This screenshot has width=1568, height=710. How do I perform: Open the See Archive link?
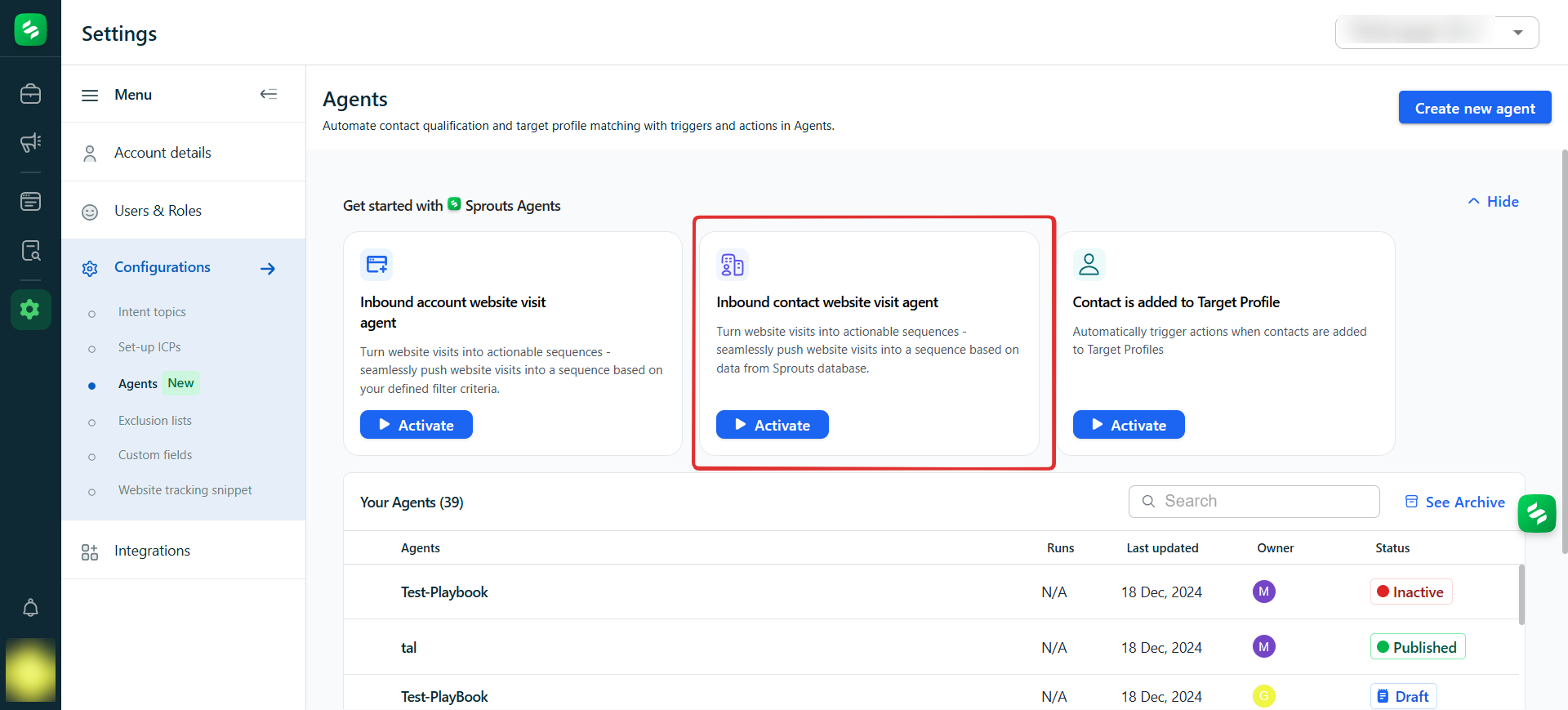pos(1454,502)
